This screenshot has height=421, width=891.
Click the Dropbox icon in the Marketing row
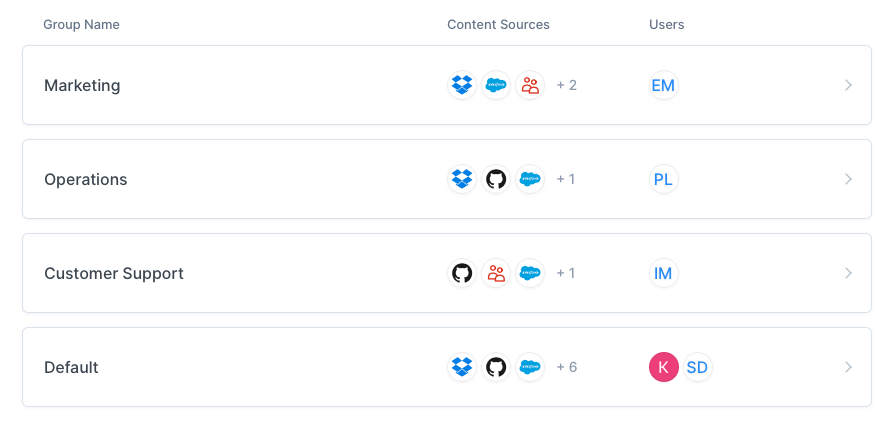tap(462, 85)
